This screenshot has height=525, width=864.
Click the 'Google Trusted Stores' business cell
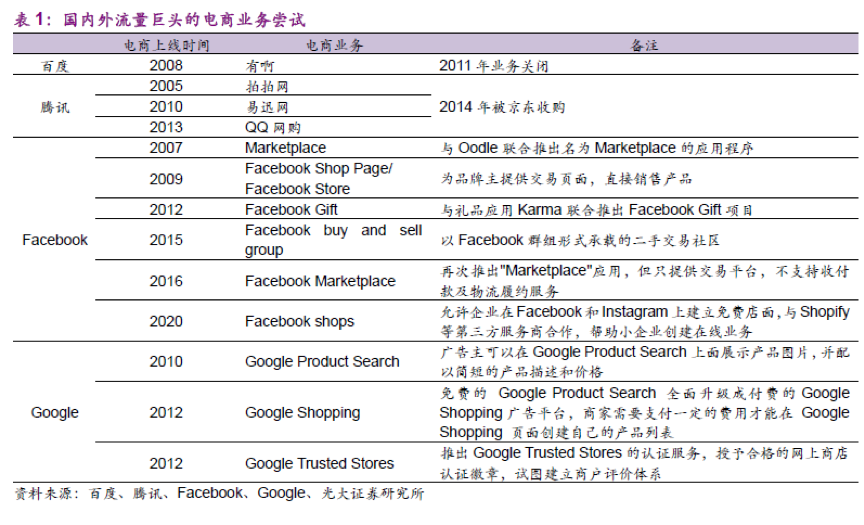click(319, 463)
